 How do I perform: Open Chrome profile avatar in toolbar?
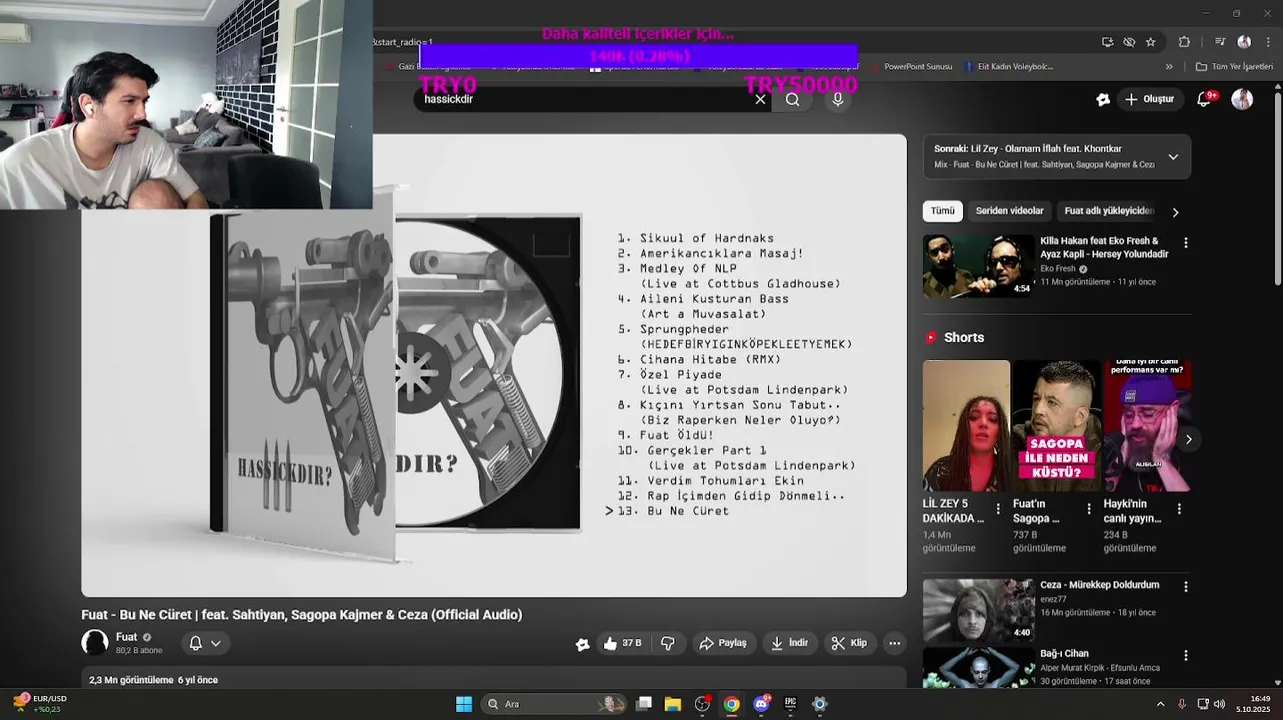point(1244,42)
